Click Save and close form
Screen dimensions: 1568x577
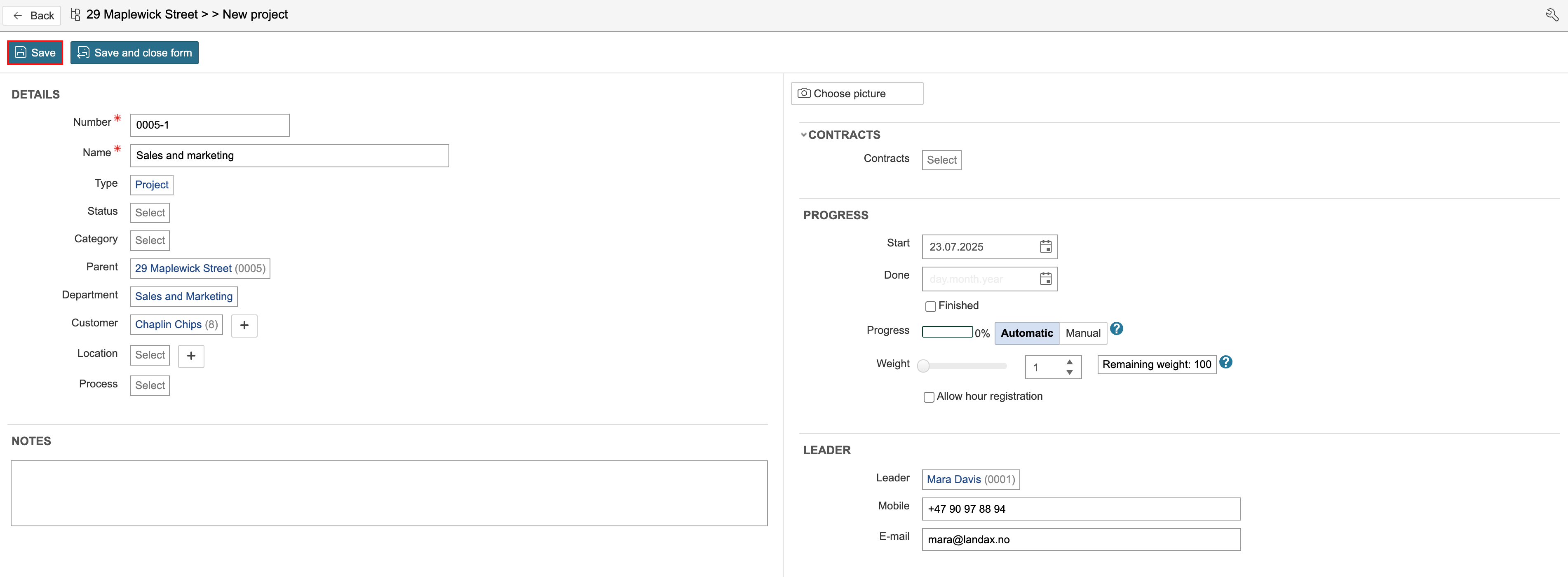tap(134, 53)
